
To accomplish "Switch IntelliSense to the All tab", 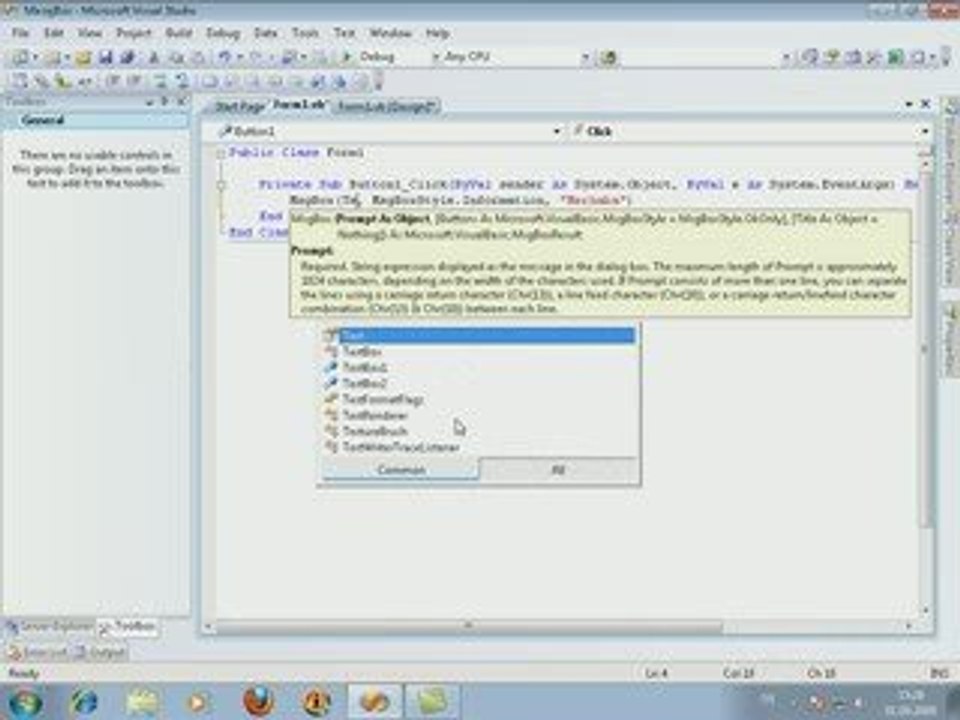I will coord(558,470).
